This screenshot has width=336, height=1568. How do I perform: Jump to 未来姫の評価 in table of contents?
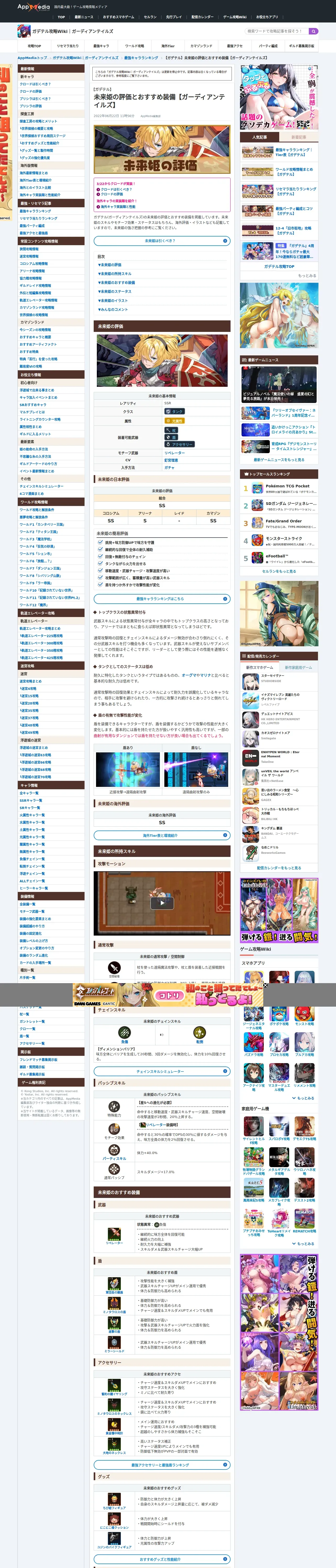[110, 265]
